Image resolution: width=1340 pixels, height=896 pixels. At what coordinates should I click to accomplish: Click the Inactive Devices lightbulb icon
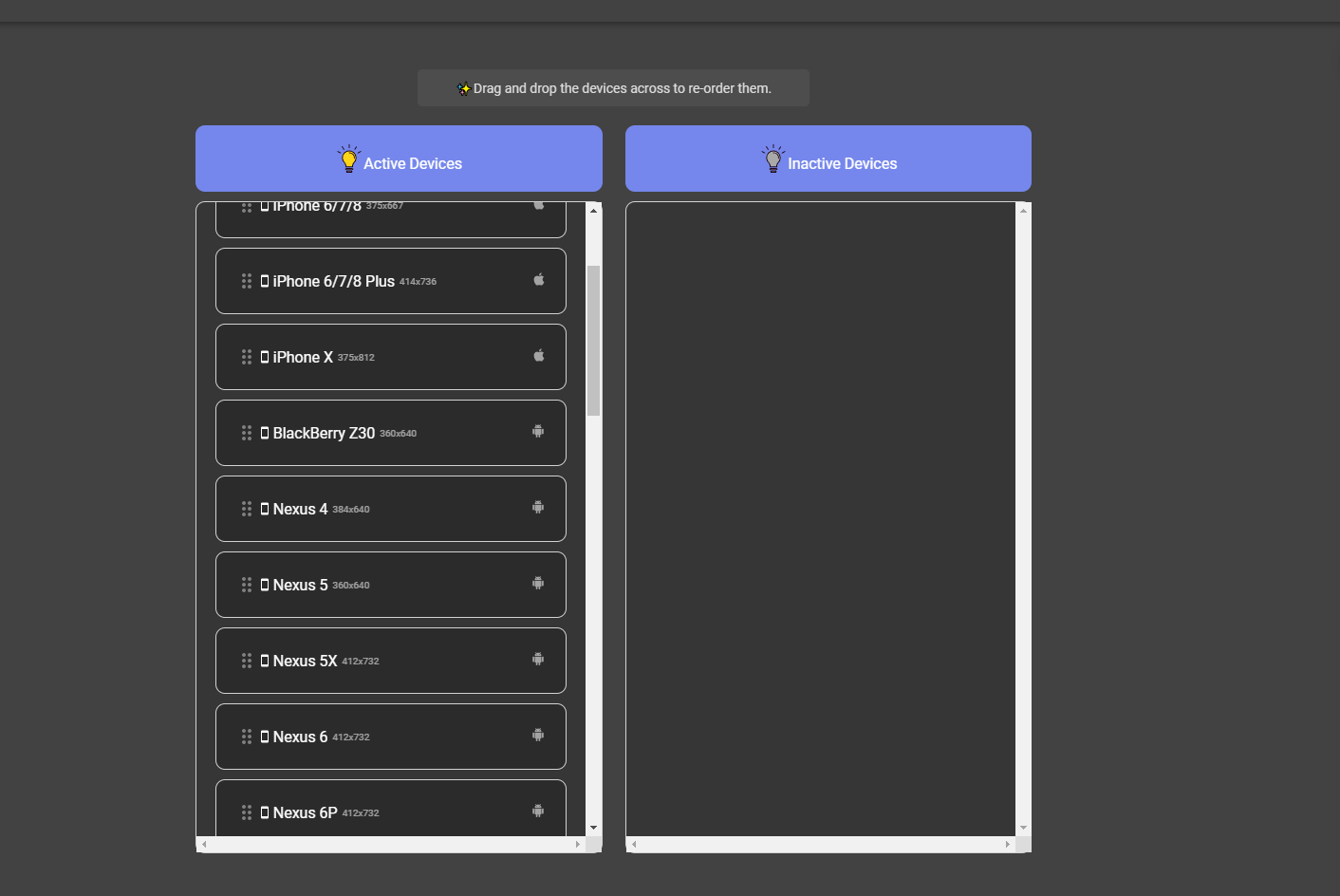(x=773, y=159)
